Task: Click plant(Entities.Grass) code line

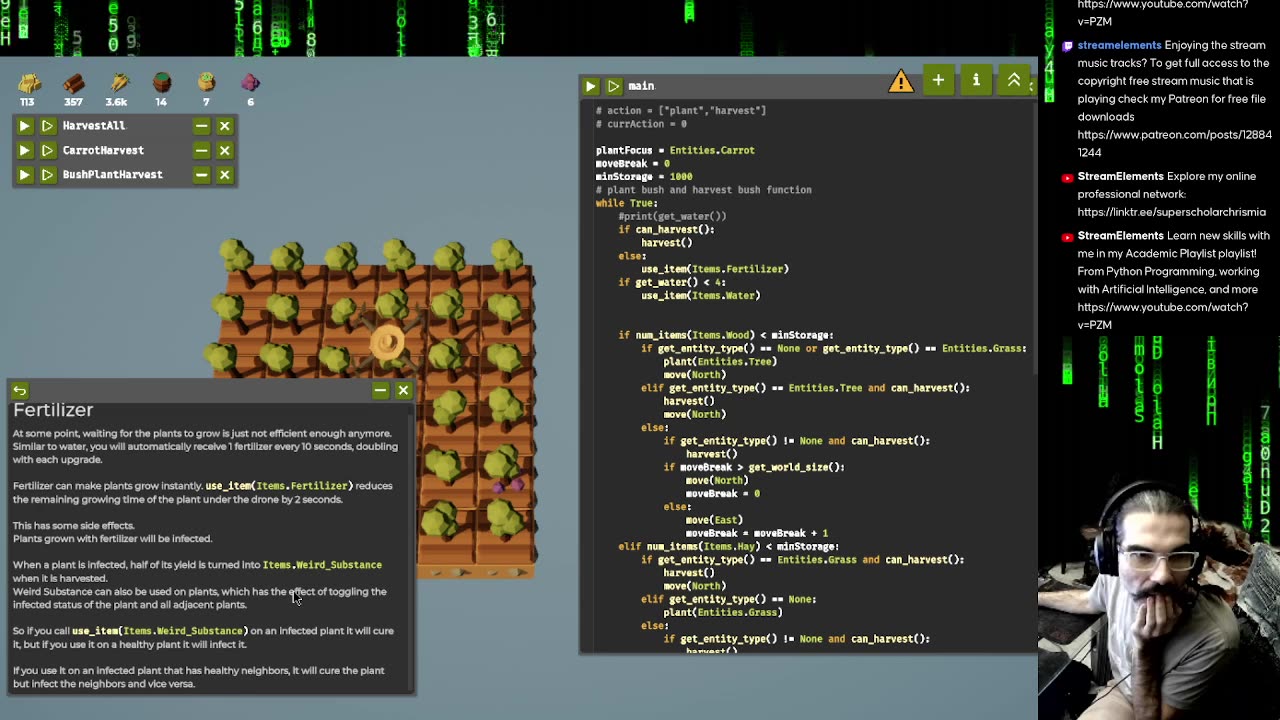Action: click(x=723, y=612)
